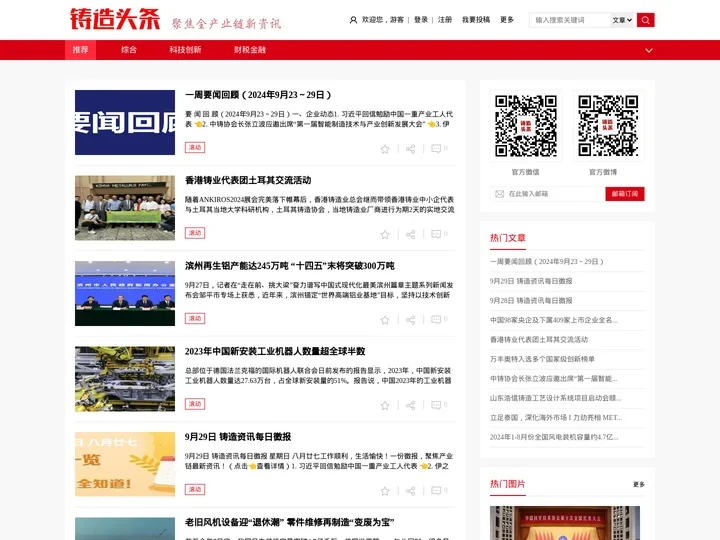Select the 科技创新 navigation tab

click(x=185, y=50)
